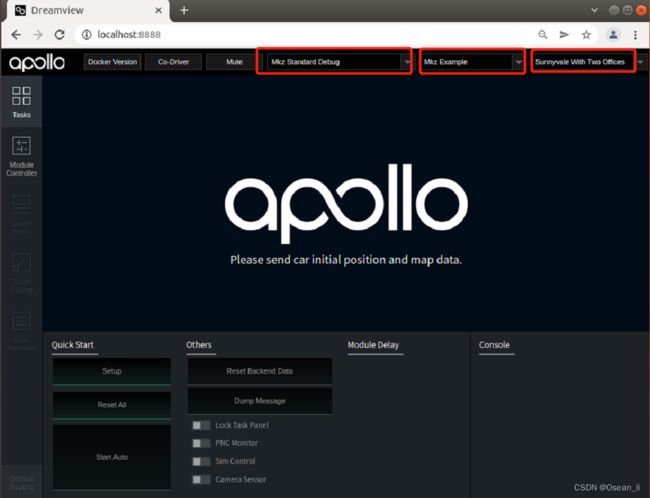Open the Tasks sidebar panel
Viewport: 650px width, 498px height.
click(21, 102)
